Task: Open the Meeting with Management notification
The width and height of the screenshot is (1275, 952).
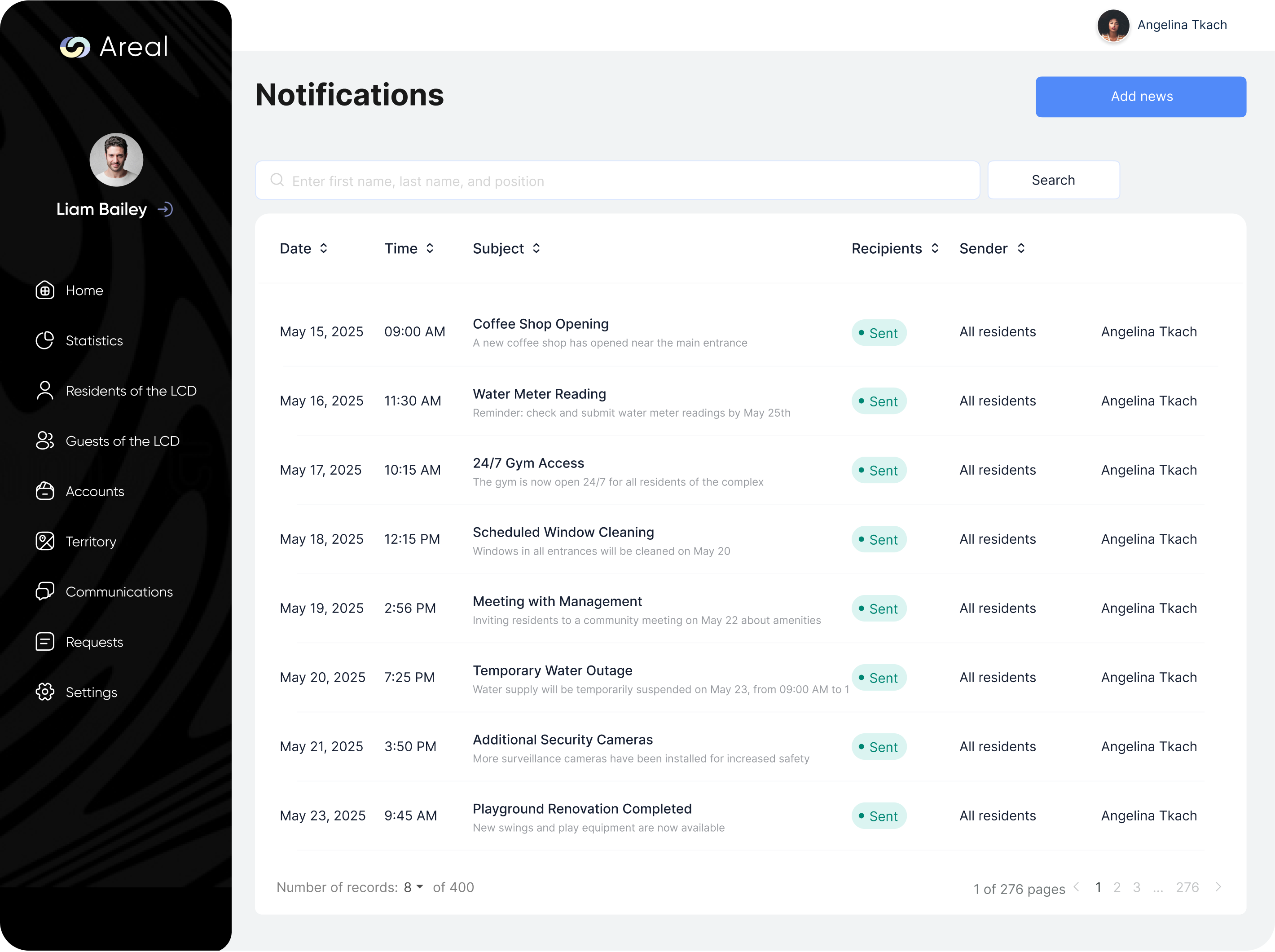Action: (557, 602)
